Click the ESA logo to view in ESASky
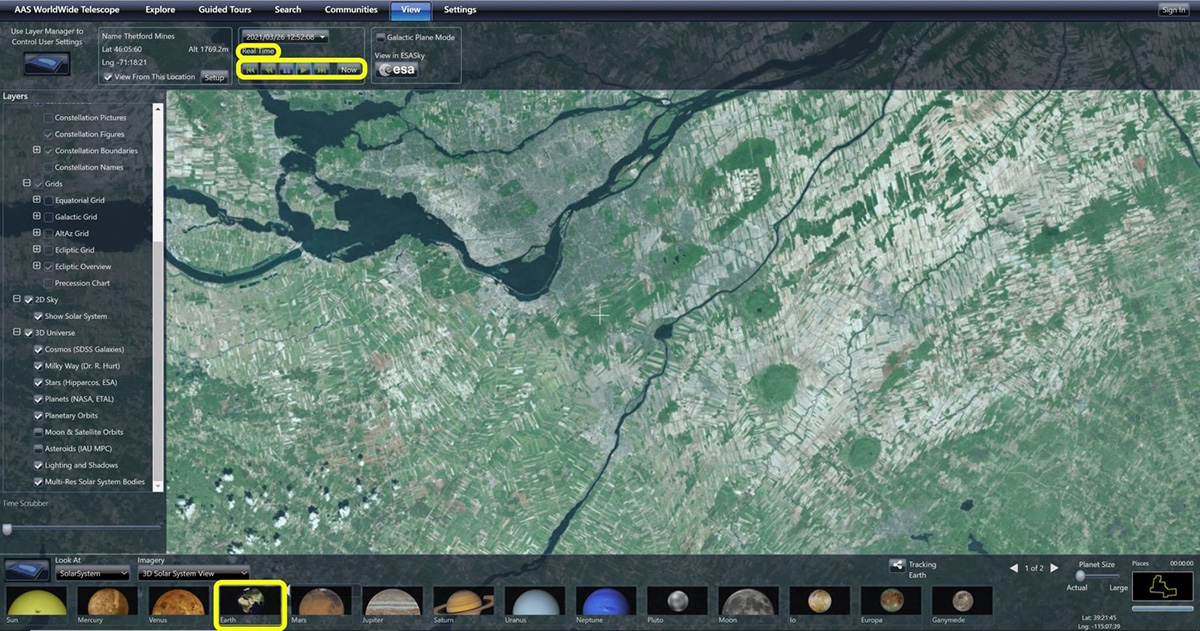The height and width of the screenshot is (631, 1200). point(397,70)
